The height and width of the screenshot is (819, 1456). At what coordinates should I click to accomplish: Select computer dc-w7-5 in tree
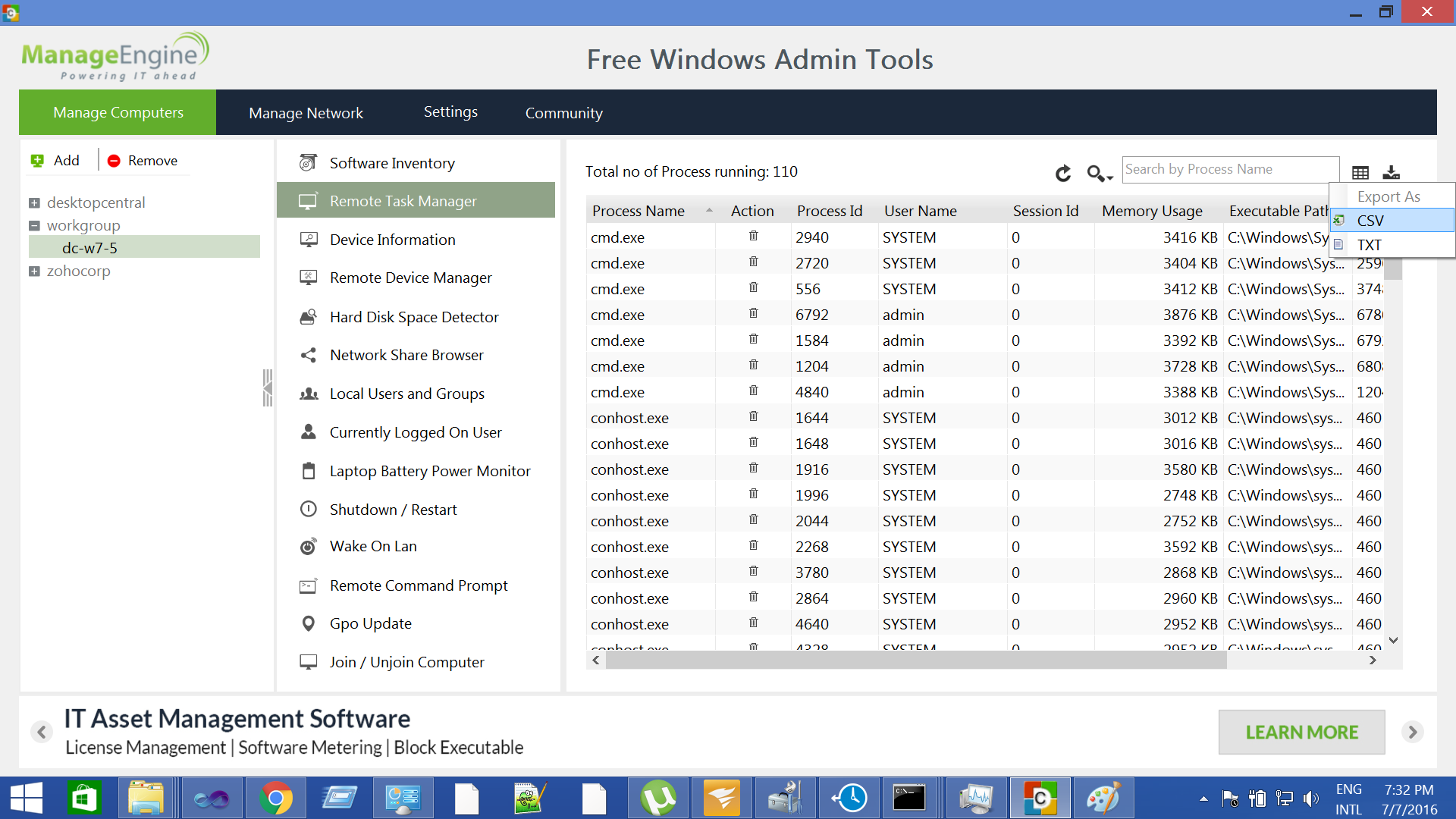(144, 247)
